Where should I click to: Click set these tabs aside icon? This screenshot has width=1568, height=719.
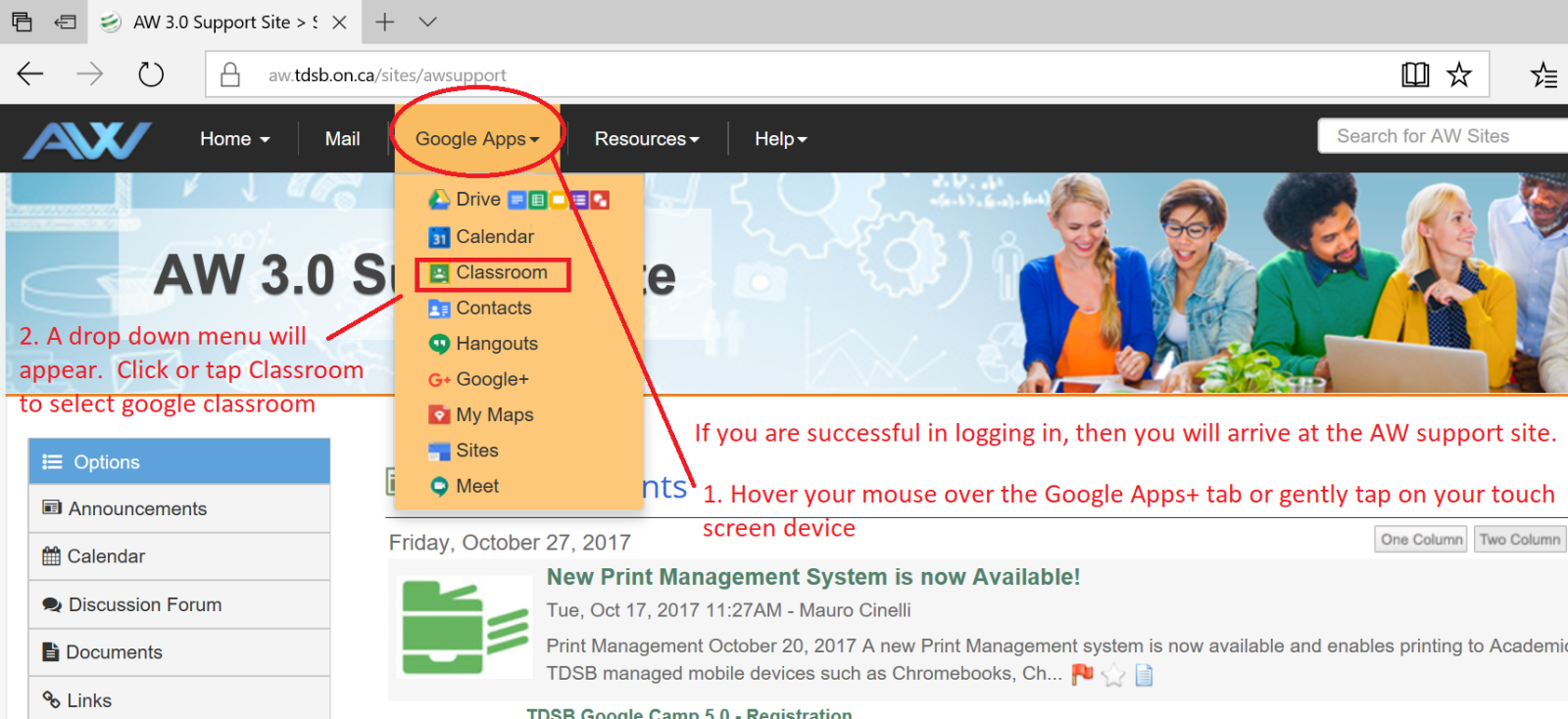click(66, 21)
